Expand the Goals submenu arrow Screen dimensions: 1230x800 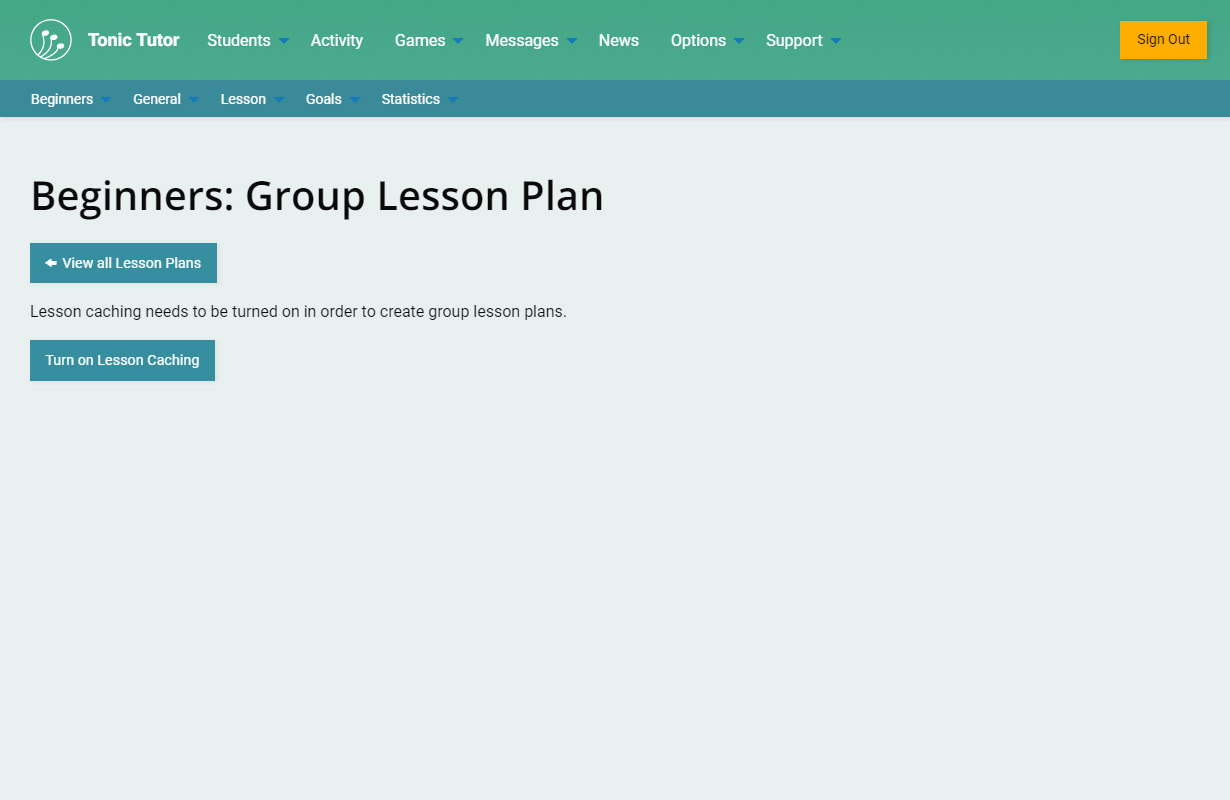click(x=355, y=100)
